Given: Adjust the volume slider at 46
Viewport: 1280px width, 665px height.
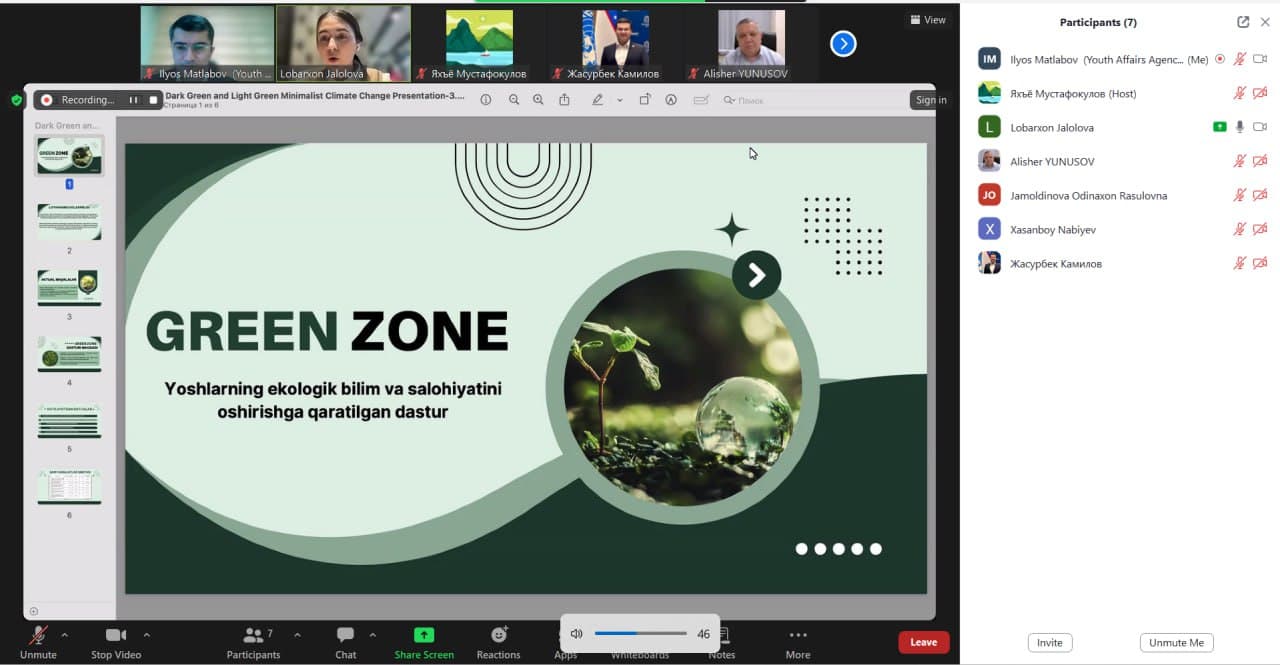Looking at the screenshot, I should pos(640,633).
